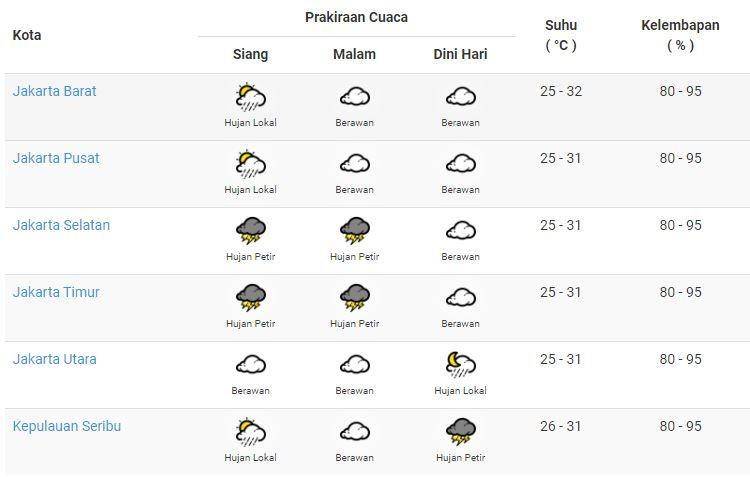Open the Jakarta Pusat city link
Image resolution: width=750 pixels, height=477 pixels.
pos(56,158)
